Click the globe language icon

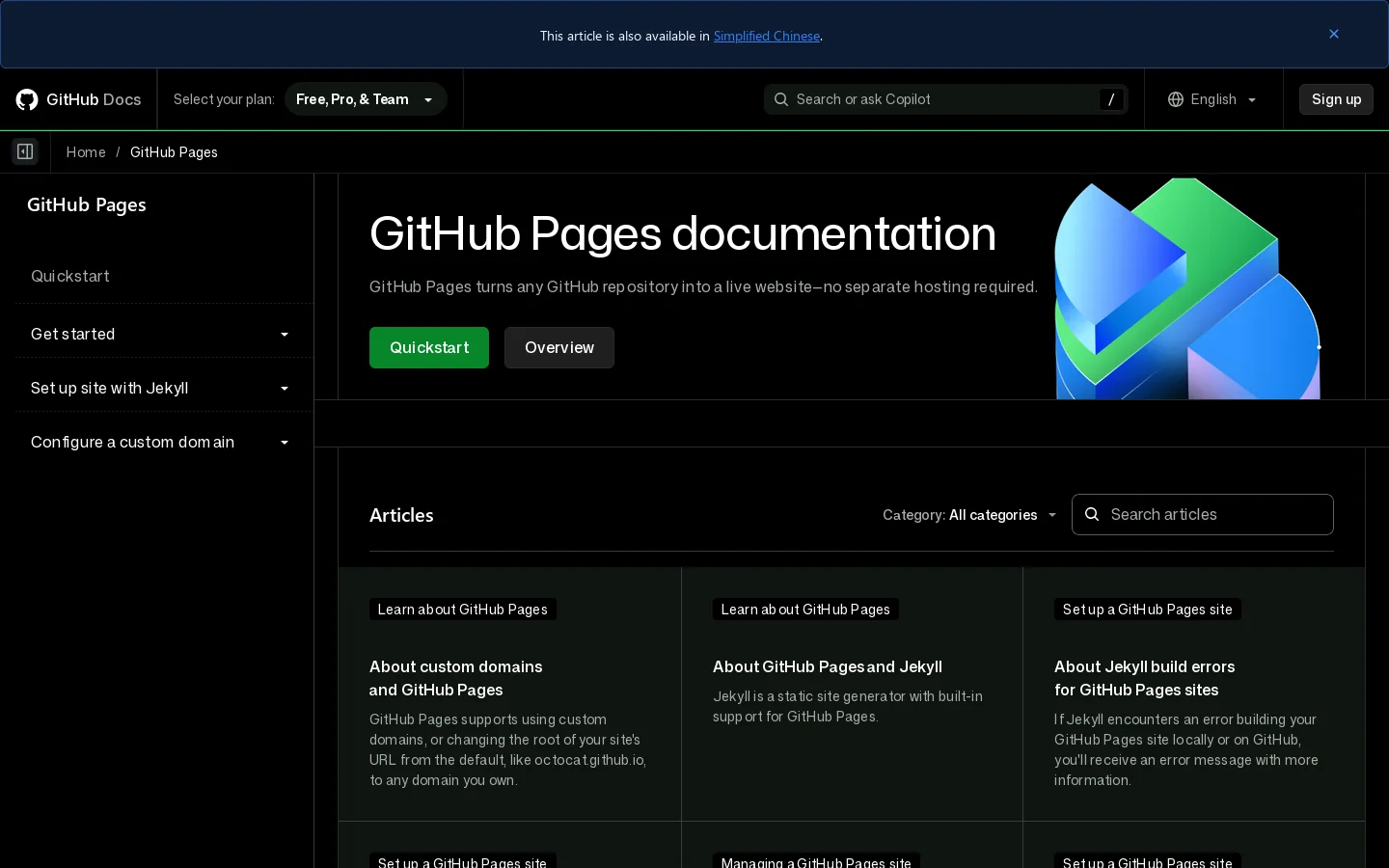pyautogui.click(x=1175, y=99)
